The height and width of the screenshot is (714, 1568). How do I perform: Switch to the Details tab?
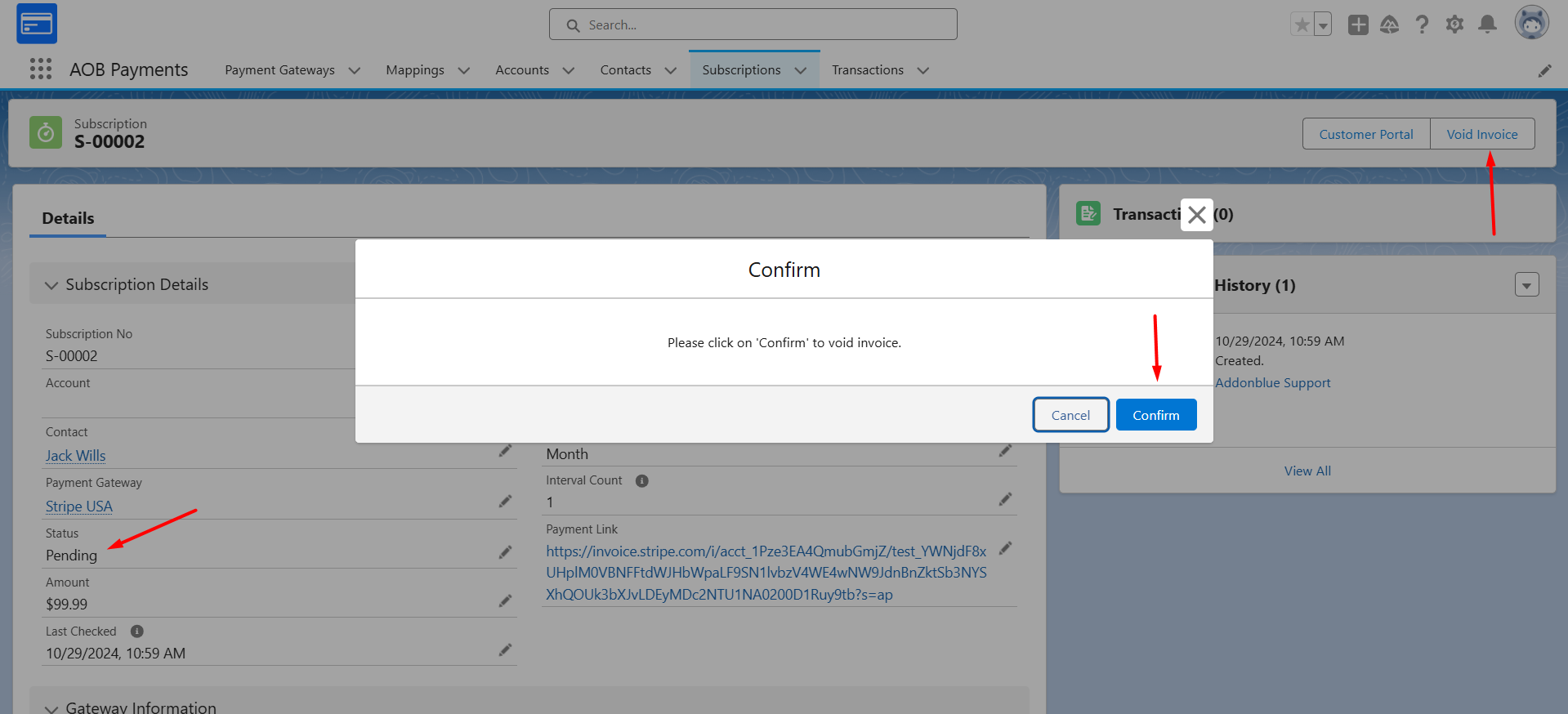click(68, 218)
